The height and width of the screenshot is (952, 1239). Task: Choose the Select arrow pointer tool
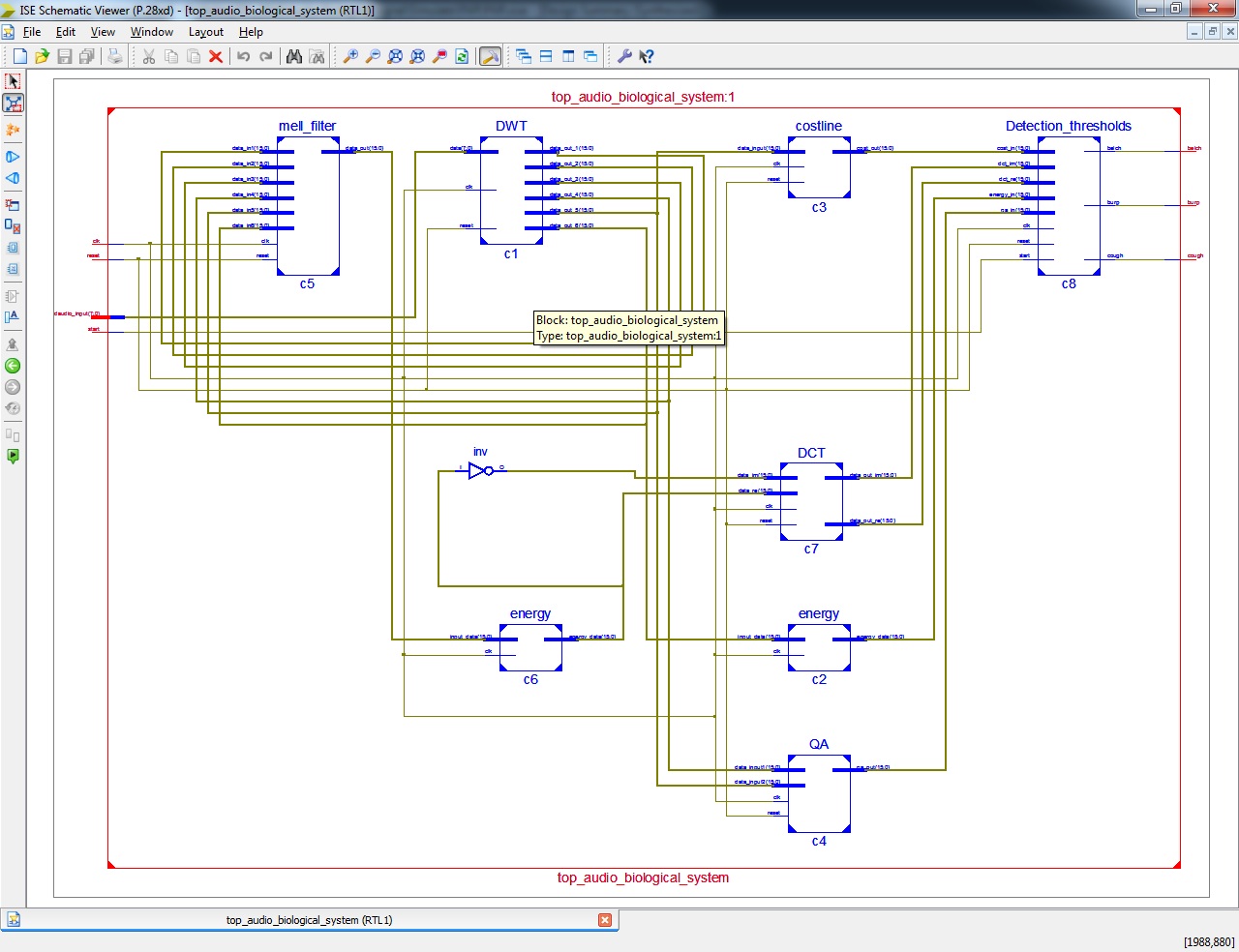(13, 81)
